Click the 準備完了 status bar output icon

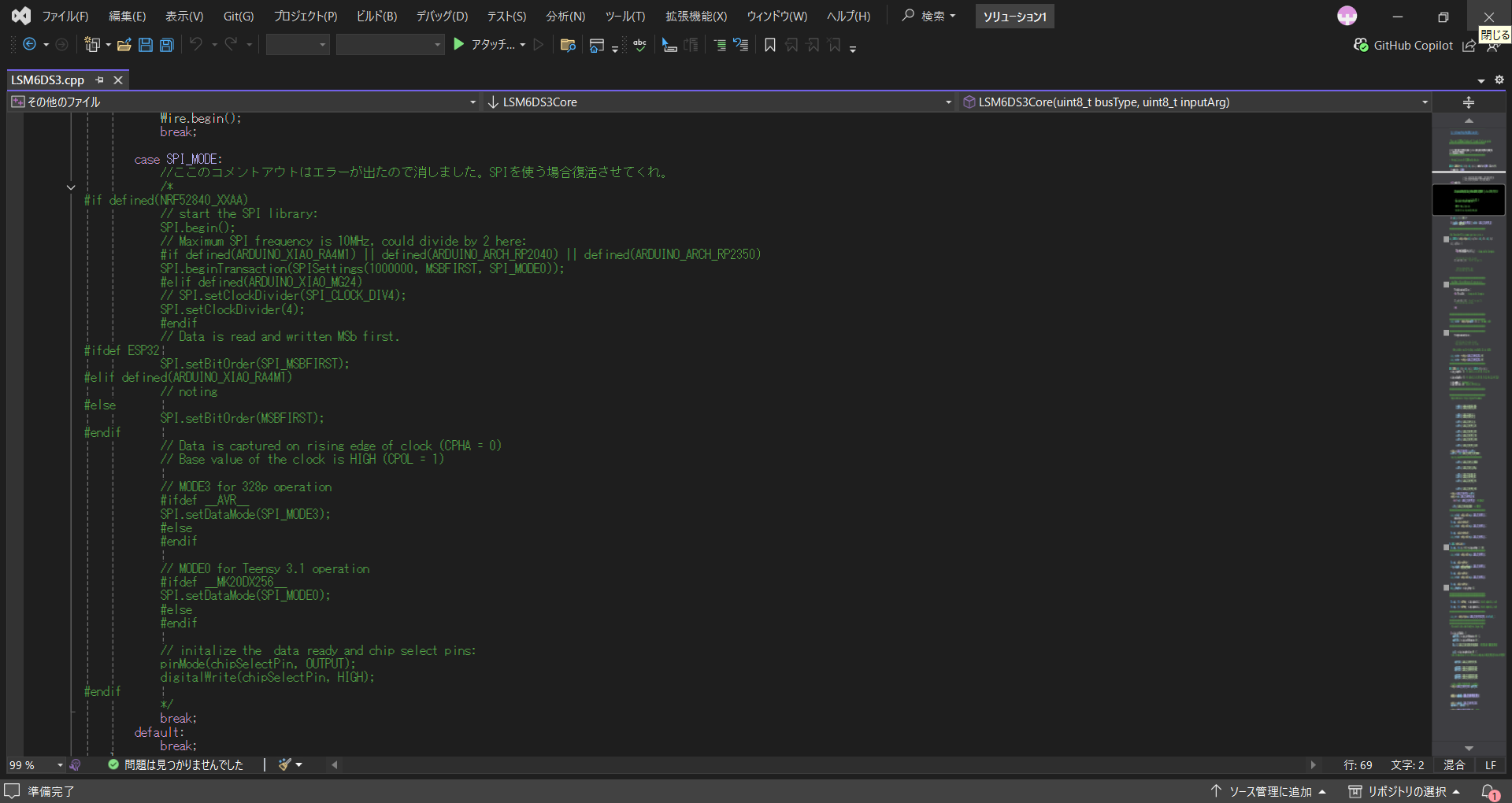point(12,791)
